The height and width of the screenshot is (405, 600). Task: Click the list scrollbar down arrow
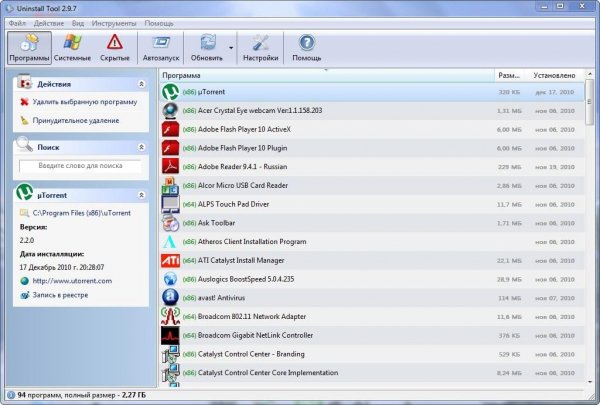[x=590, y=382]
